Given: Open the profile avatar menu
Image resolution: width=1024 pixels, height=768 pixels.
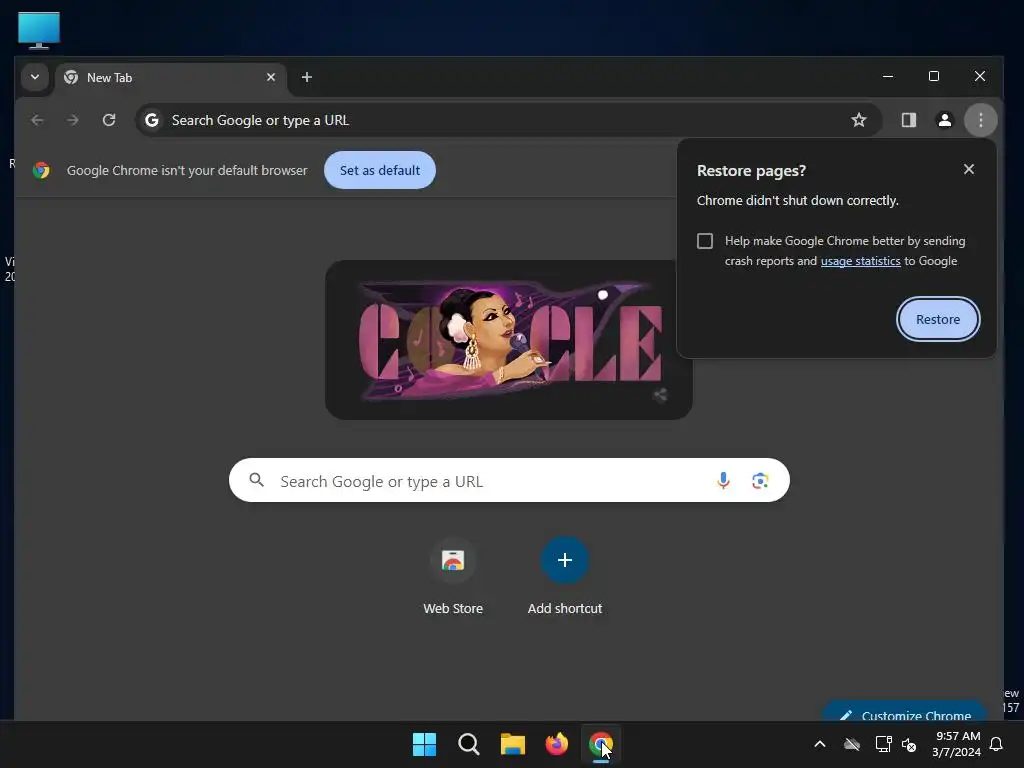Looking at the screenshot, I should tap(944, 120).
